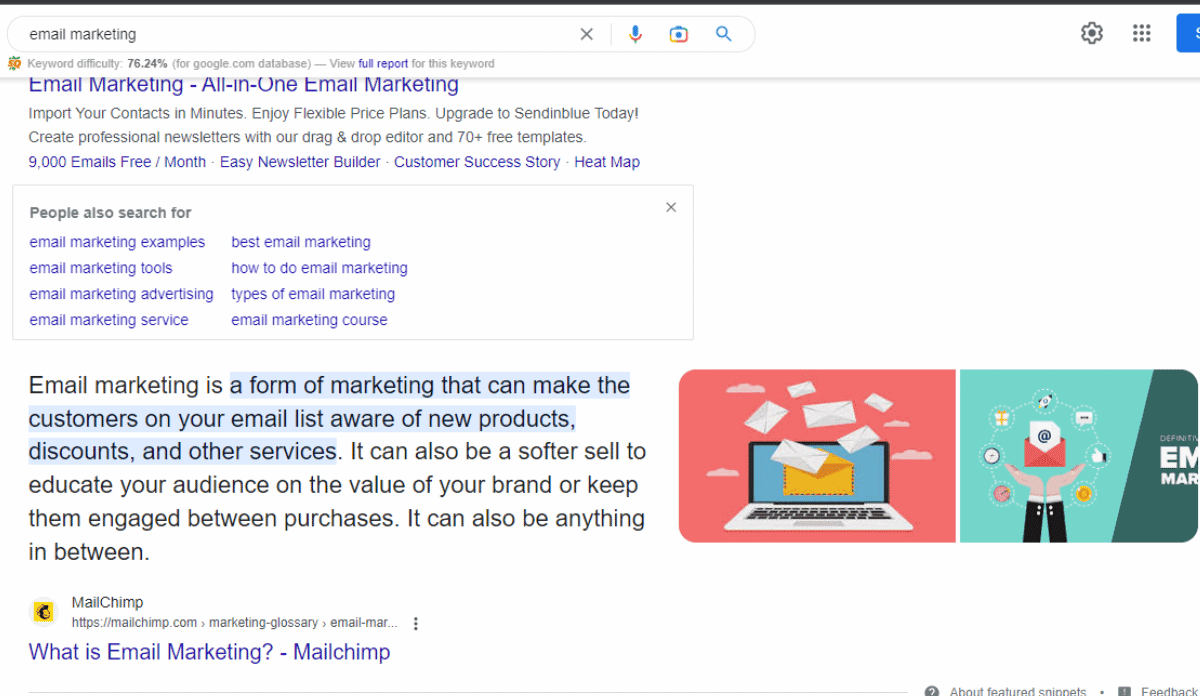Click the highlighted featured snippet text

pos(329,418)
